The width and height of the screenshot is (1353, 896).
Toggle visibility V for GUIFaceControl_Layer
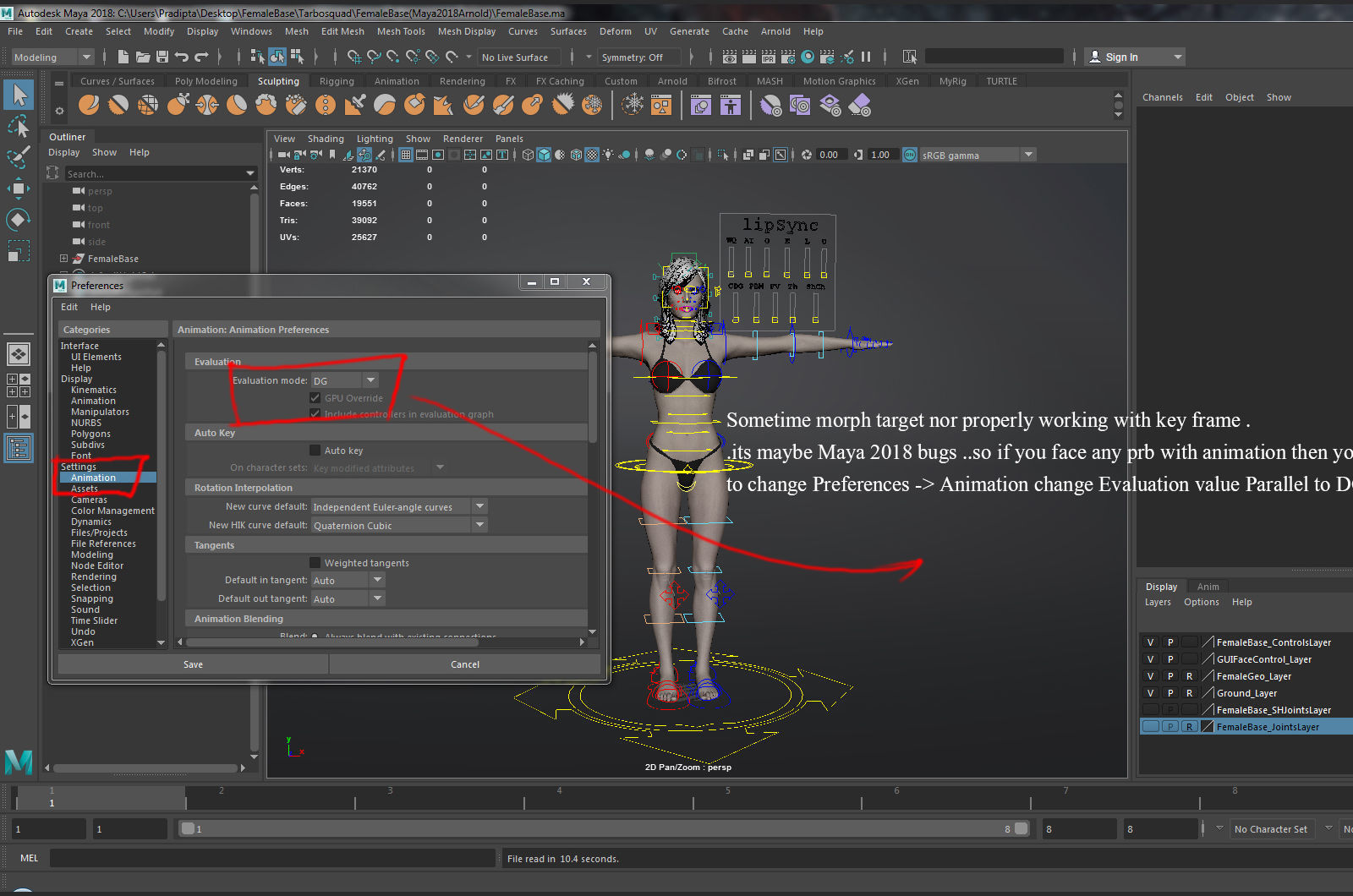pyautogui.click(x=1150, y=659)
